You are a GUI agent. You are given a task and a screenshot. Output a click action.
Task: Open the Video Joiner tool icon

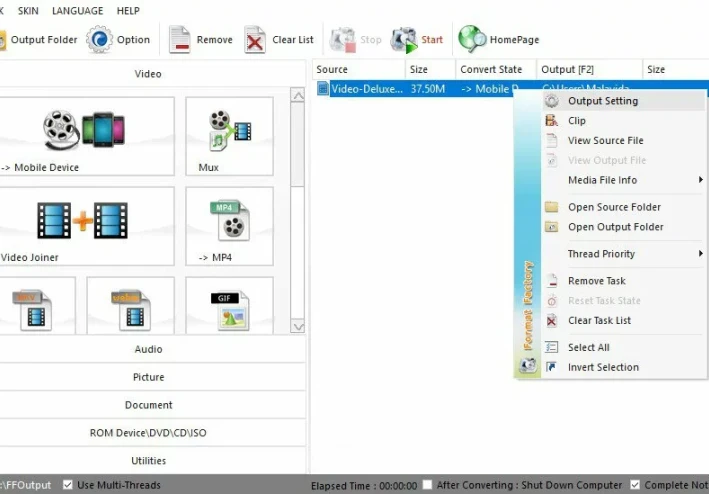pyautogui.click(x=82, y=221)
